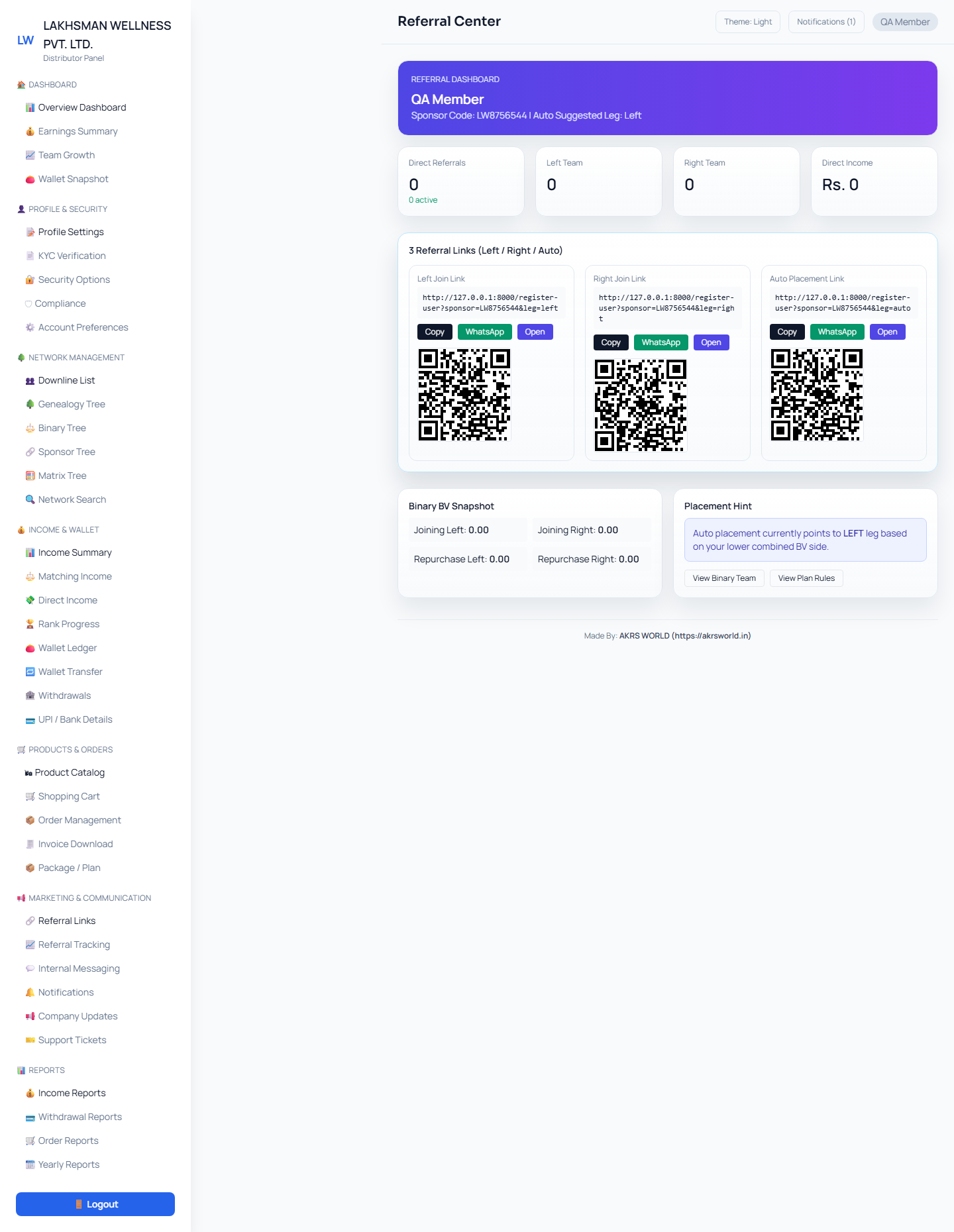Click the Network Search magnifier icon

click(x=30, y=499)
